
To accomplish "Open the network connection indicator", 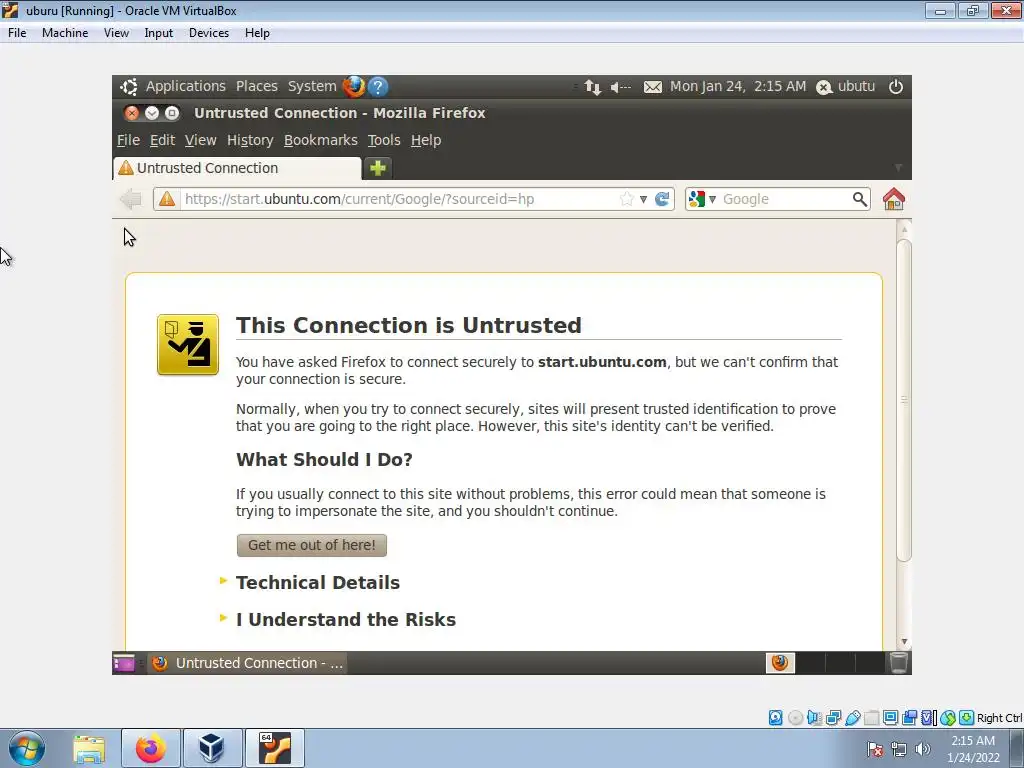I will pos(592,87).
